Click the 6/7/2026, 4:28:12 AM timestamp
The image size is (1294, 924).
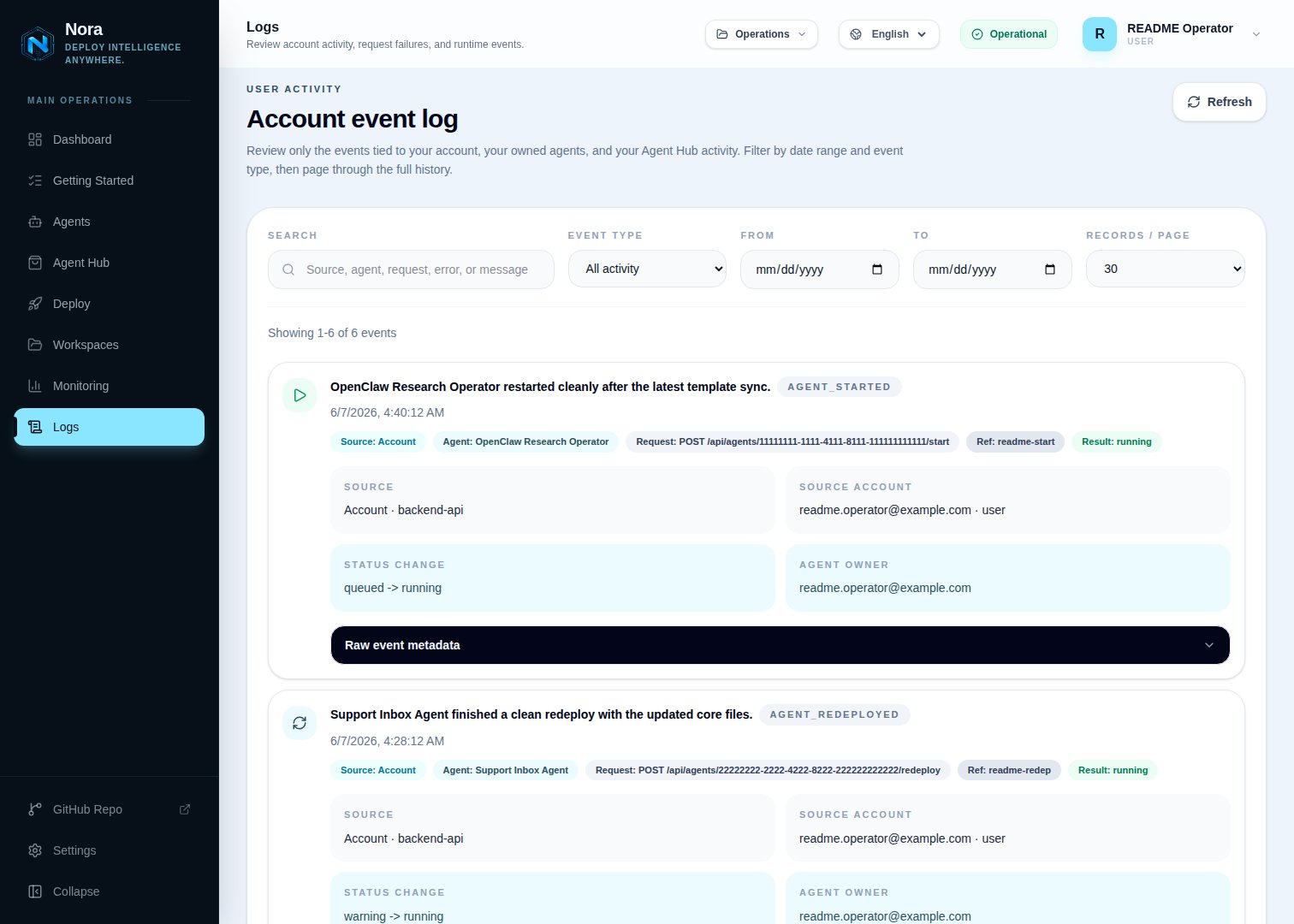click(387, 741)
